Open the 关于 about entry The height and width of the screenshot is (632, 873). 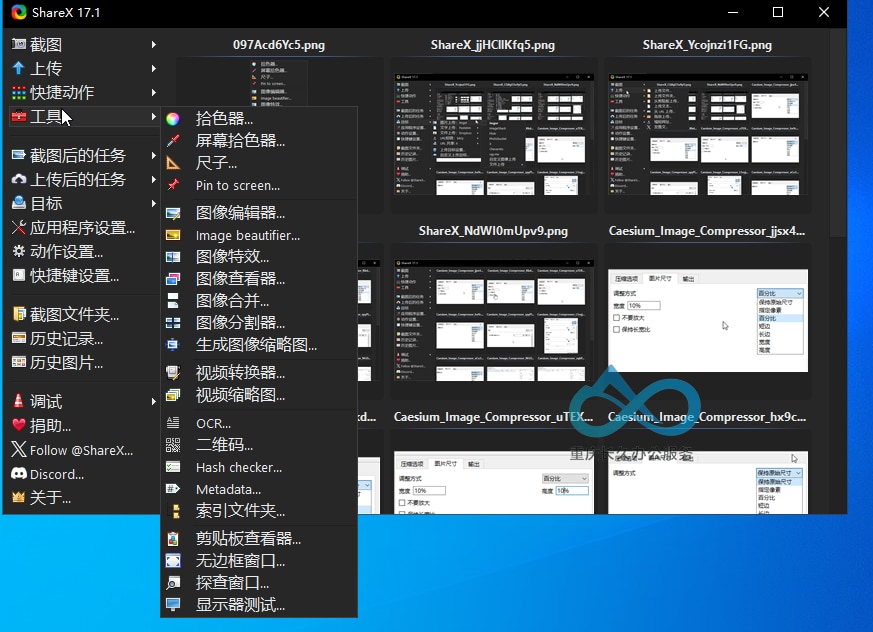(50, 497)
